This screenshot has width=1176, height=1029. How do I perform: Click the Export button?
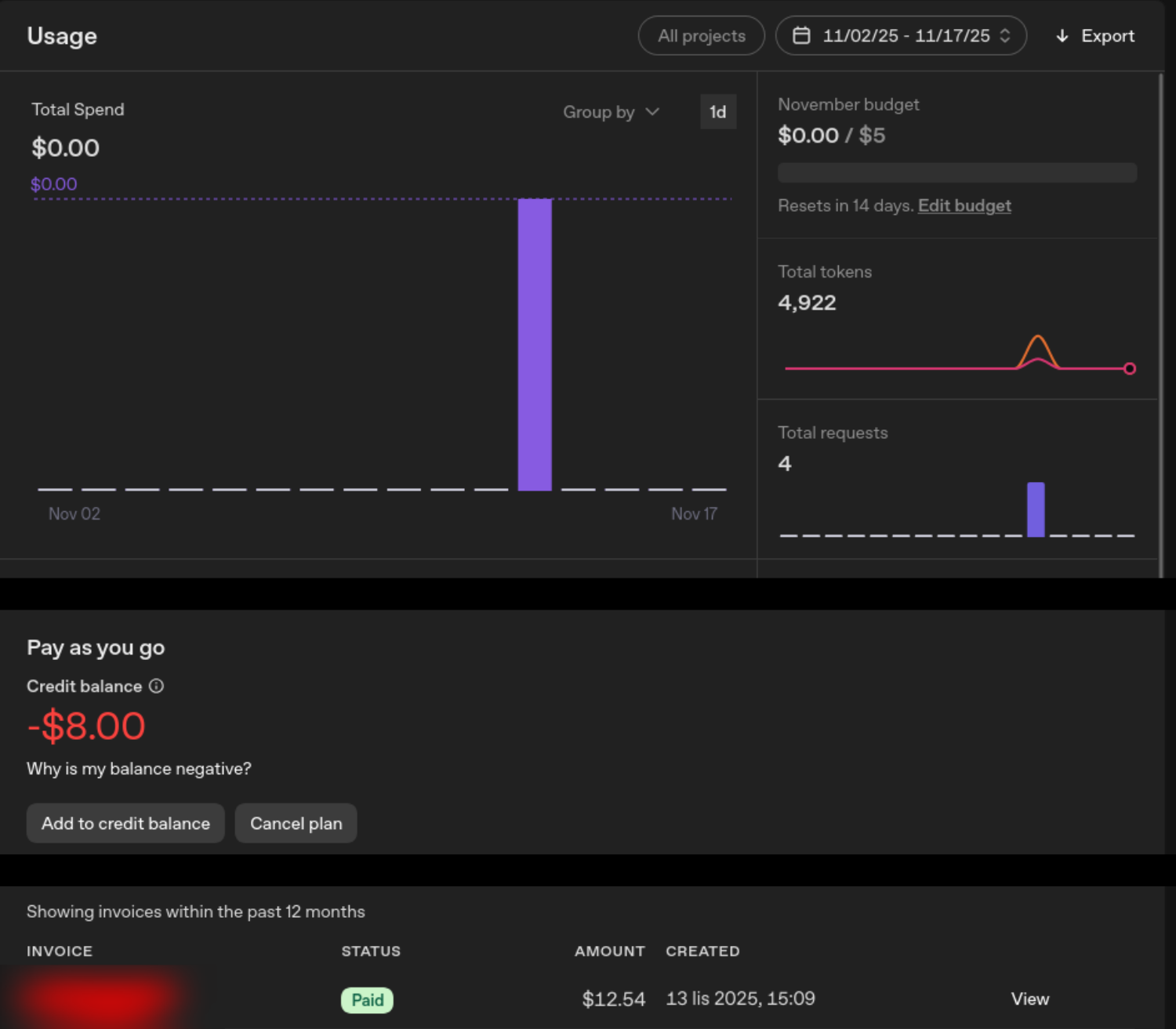[1095, 36]
